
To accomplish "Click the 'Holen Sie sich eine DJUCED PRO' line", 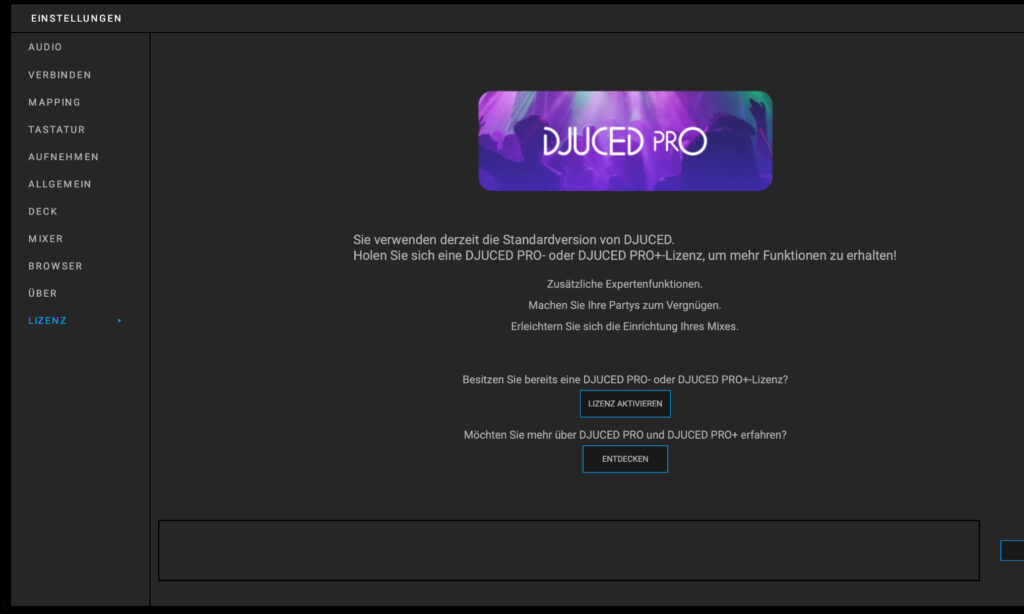I will coord(624,255).
